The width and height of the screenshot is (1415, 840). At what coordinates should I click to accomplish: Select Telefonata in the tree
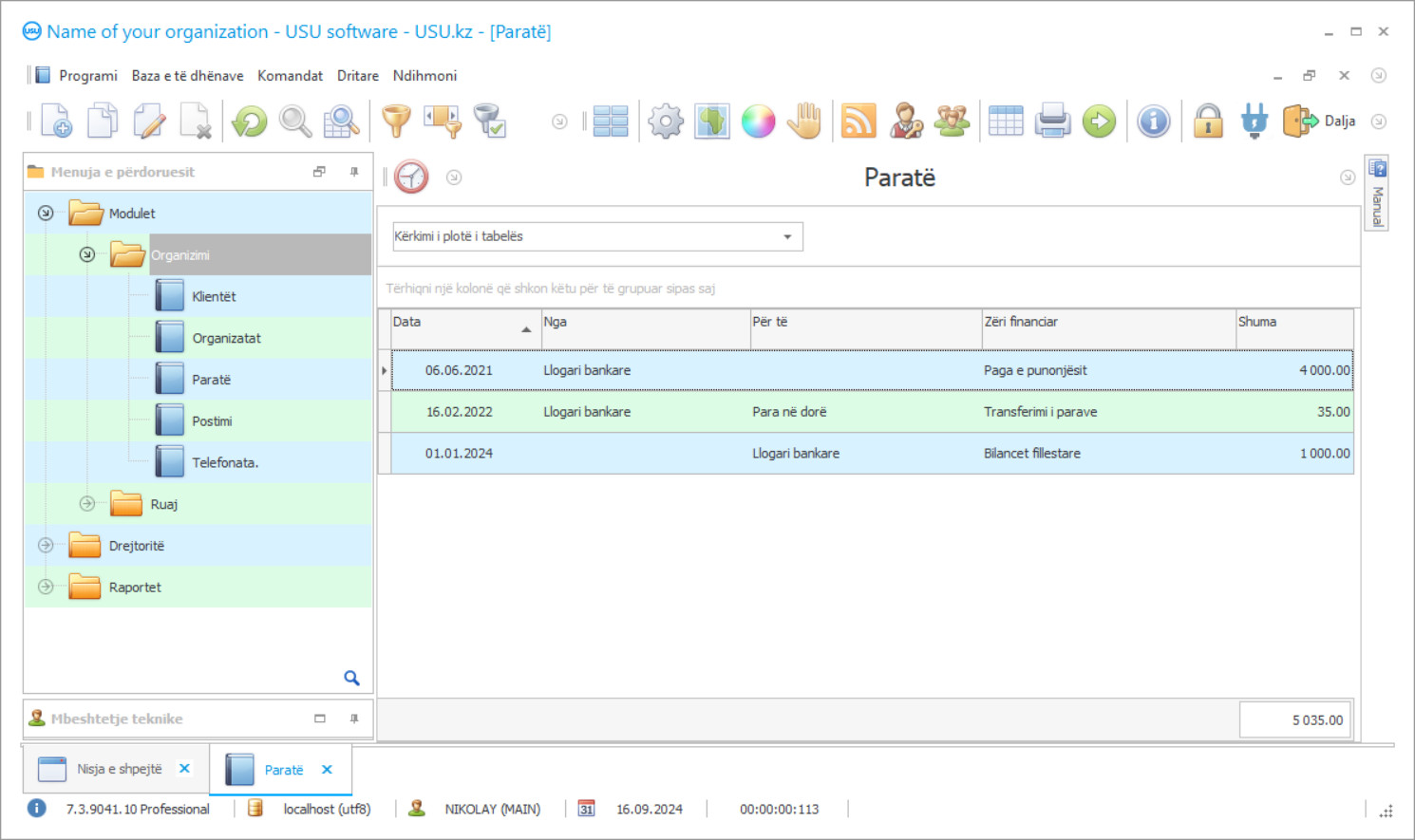click(x=225, y=463)
